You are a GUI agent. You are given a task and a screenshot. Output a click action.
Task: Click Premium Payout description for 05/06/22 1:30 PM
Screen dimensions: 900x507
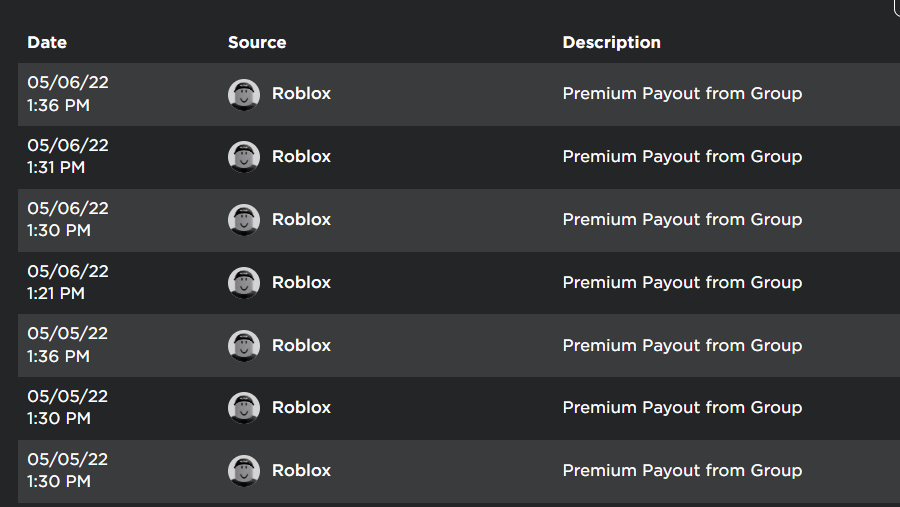point(682,219)
